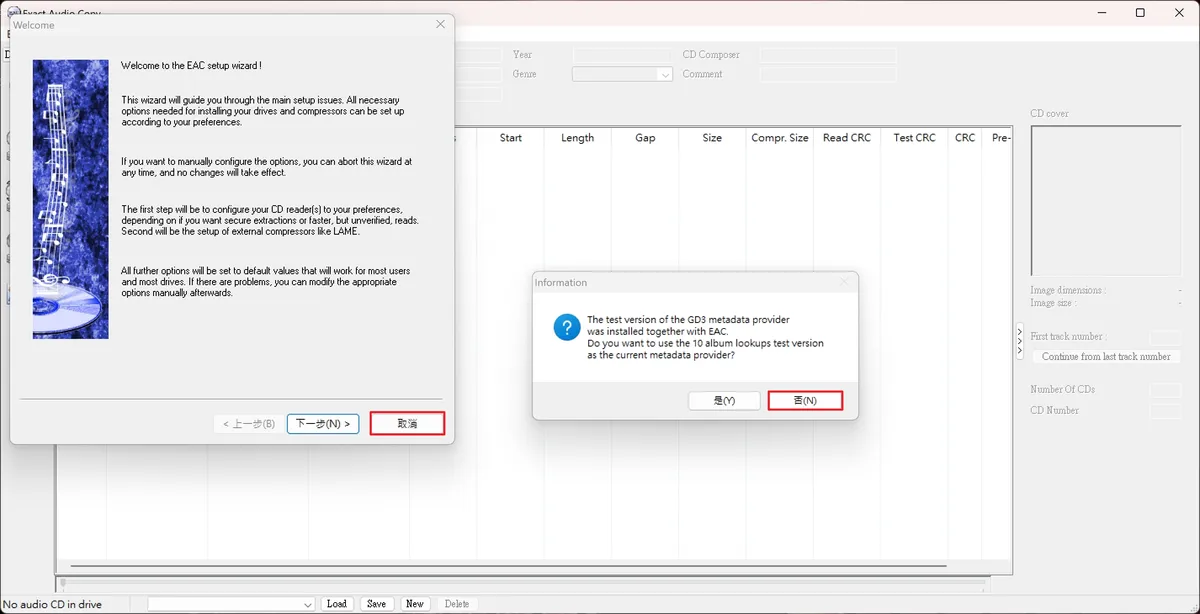Close the main Exact Audio Copy window
The height and width of the screenshot is (614, 1200).
1180,13
